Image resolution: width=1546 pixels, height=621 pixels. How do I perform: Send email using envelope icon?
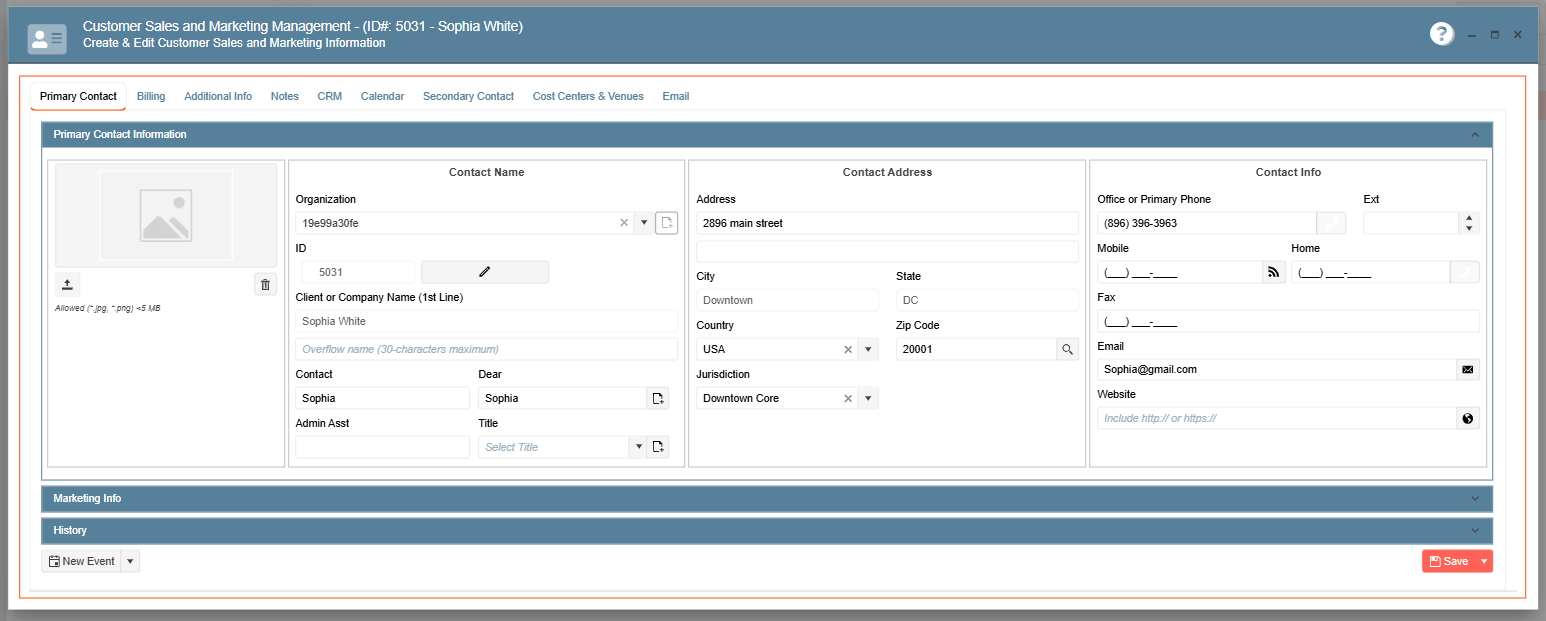[1468, 369]
